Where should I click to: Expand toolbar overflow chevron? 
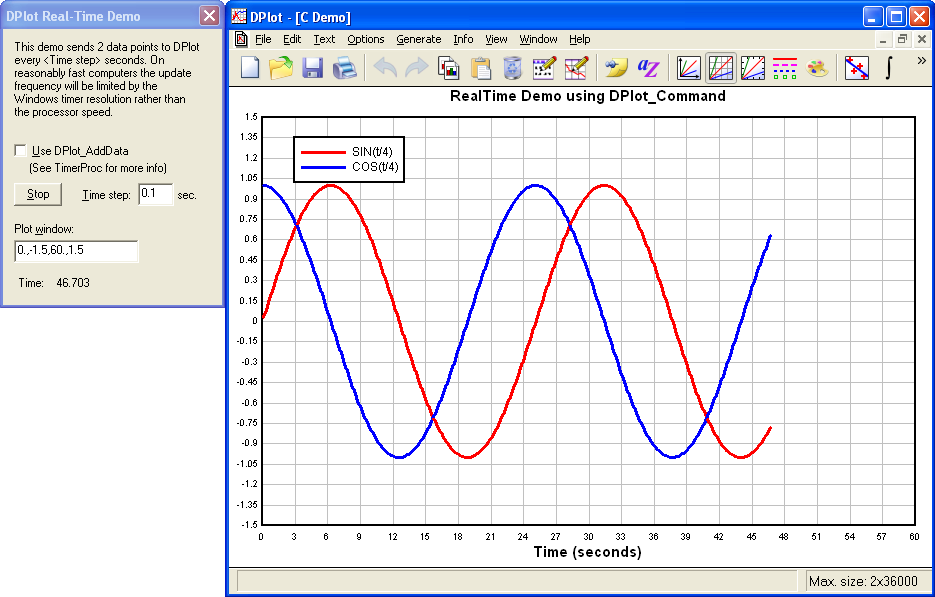pos(921,60)
